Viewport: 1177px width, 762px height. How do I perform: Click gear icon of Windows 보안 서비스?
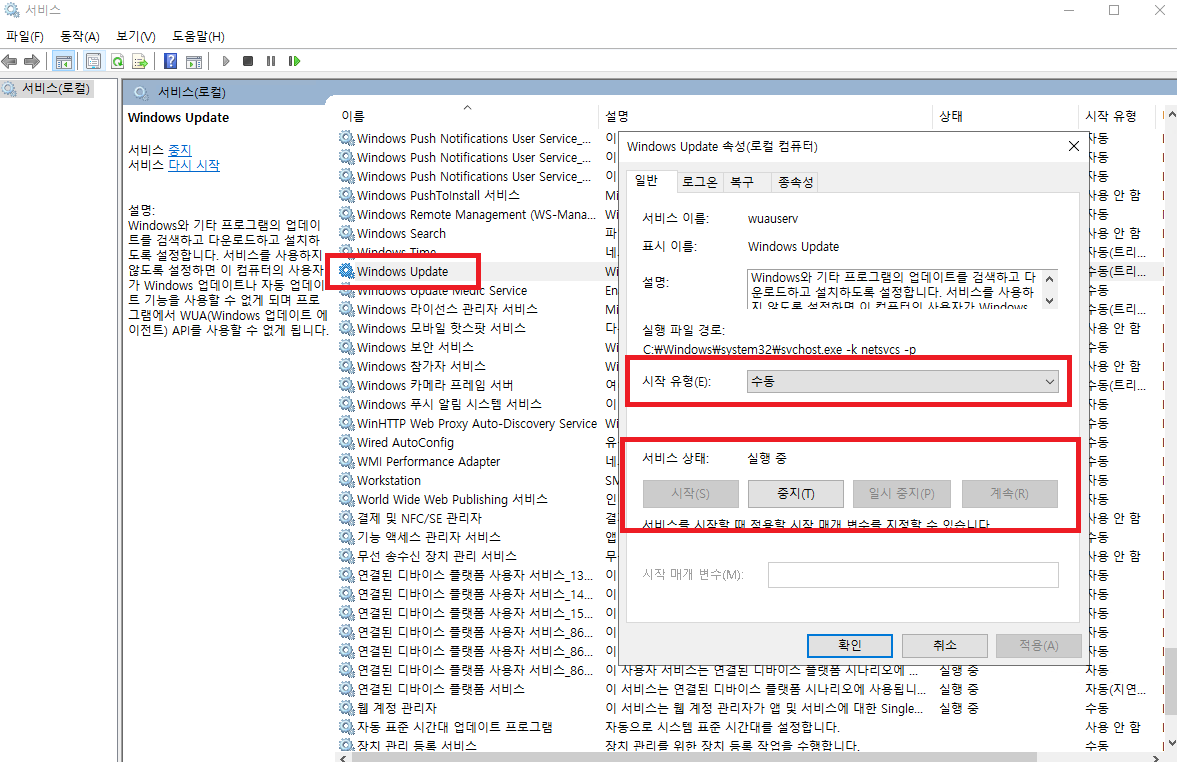pyautogui.click(x=346, y=347)
